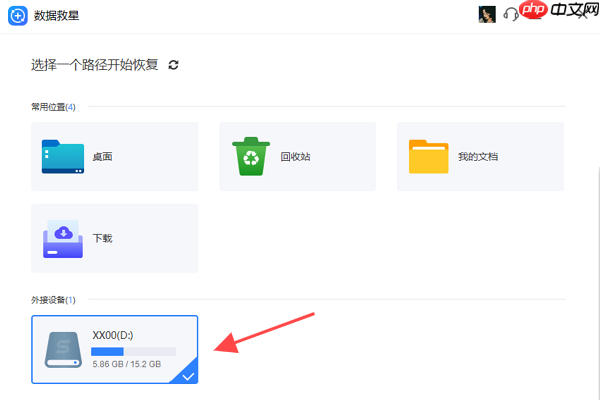This screenshot has height=400, width=600.
Task: Open the user avatar profile
Action: point(487,15)
